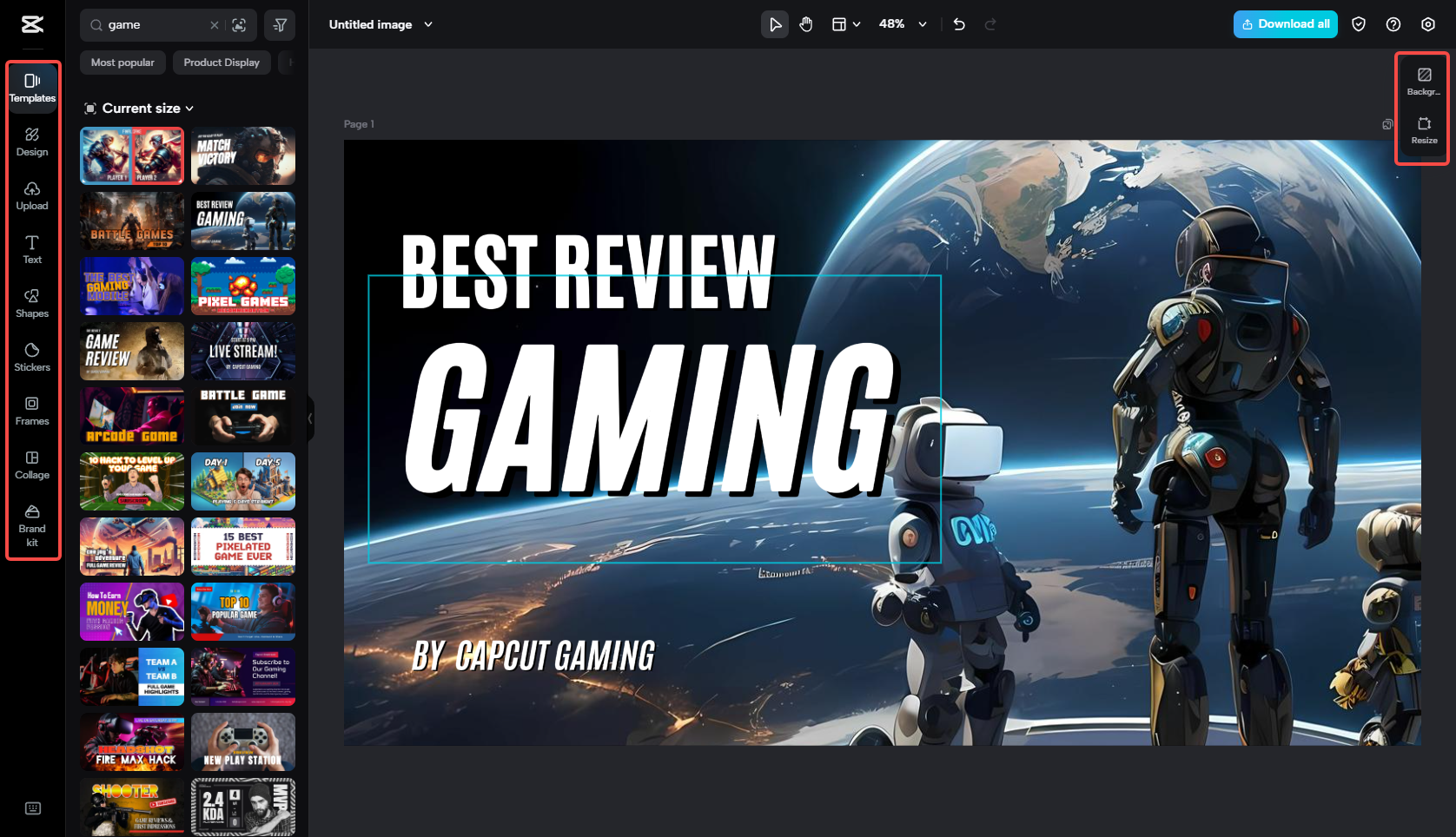Choose the Day 1 Day 5 template

coord(243,482)
